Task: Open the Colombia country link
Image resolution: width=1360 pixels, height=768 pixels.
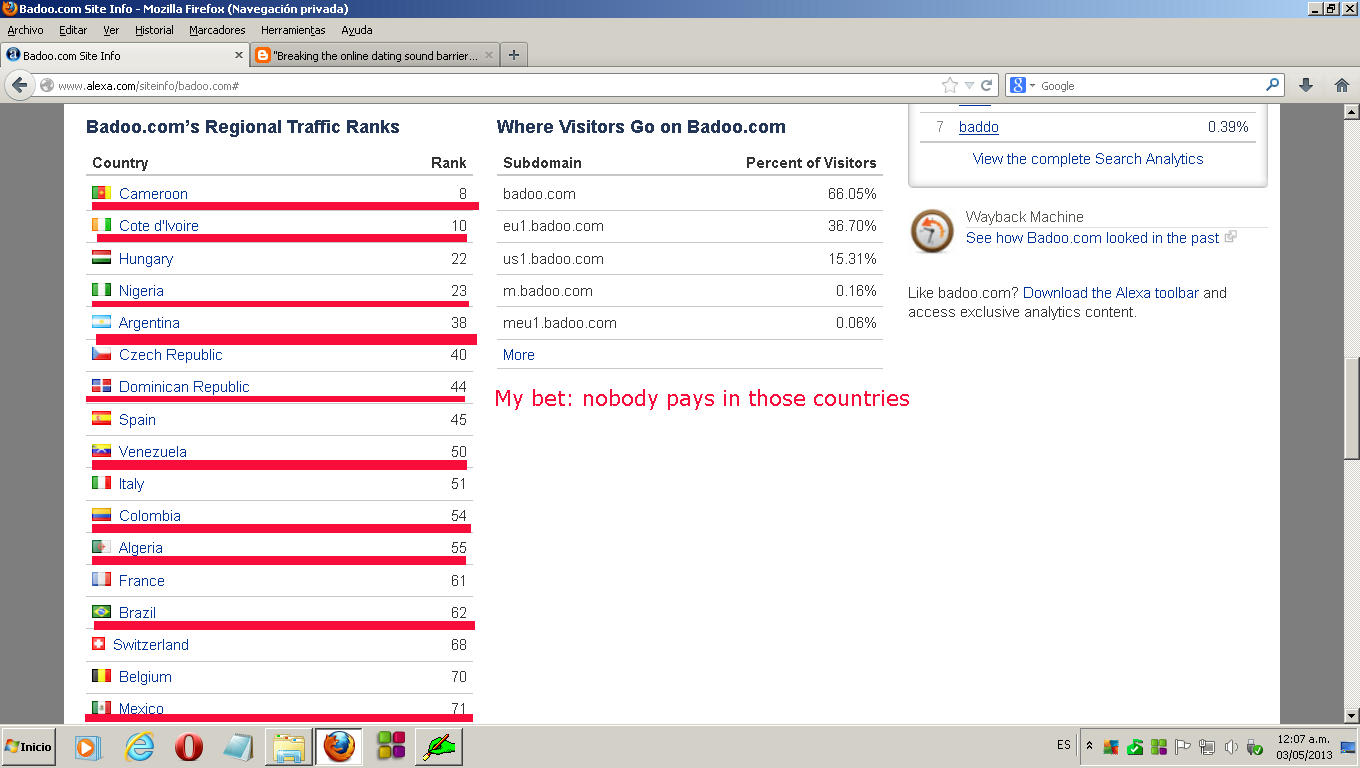Action: pos(149,516)
